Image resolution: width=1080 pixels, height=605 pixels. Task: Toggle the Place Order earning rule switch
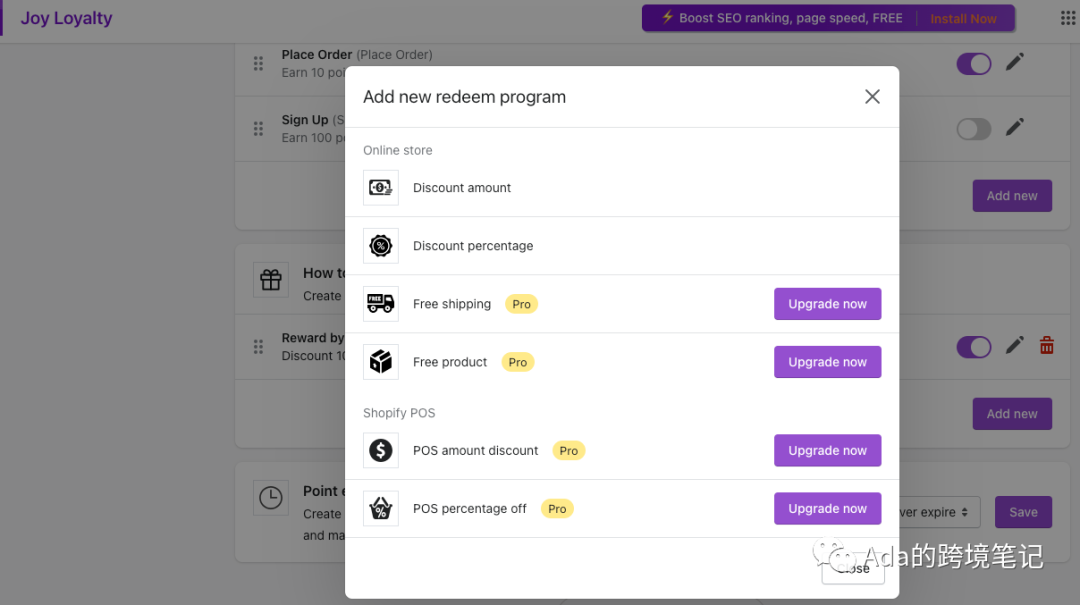(973, 64)
